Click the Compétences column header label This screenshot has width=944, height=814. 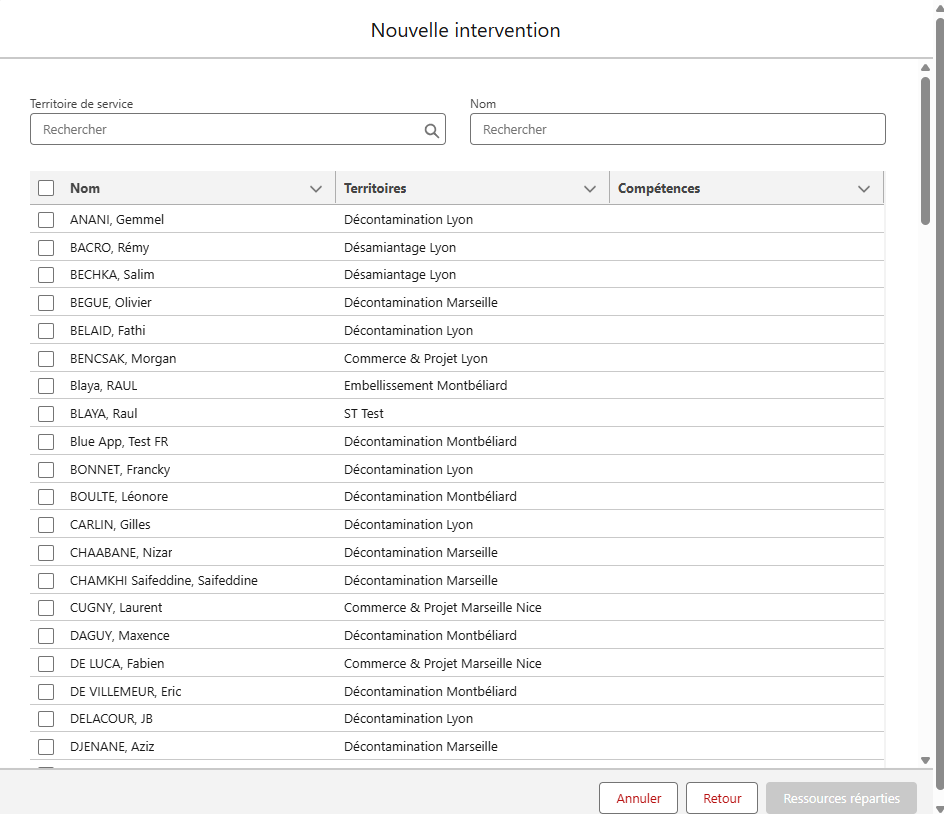pyautogui.click(x=659, y=188)
